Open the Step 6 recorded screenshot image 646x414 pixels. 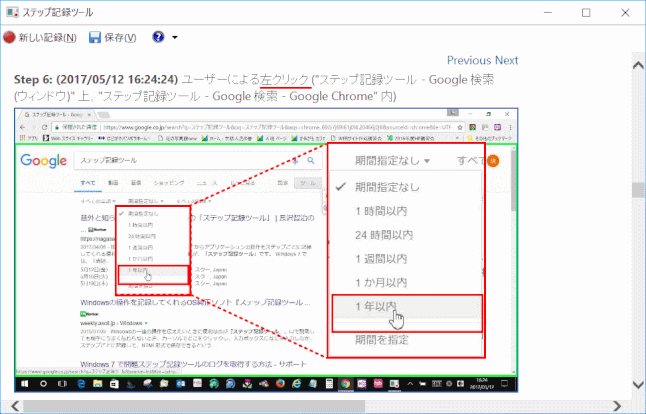coord(266,250)
